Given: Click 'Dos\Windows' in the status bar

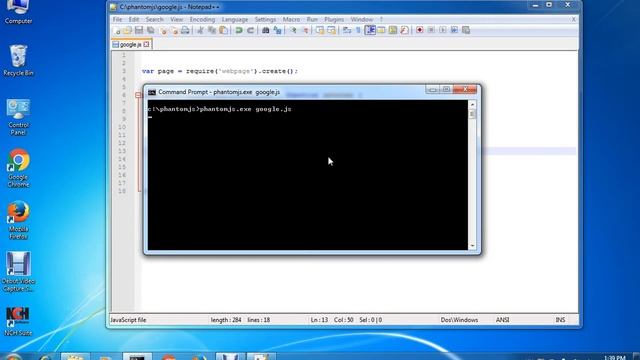Looking at the screenshot, I should tap(459, 320).
